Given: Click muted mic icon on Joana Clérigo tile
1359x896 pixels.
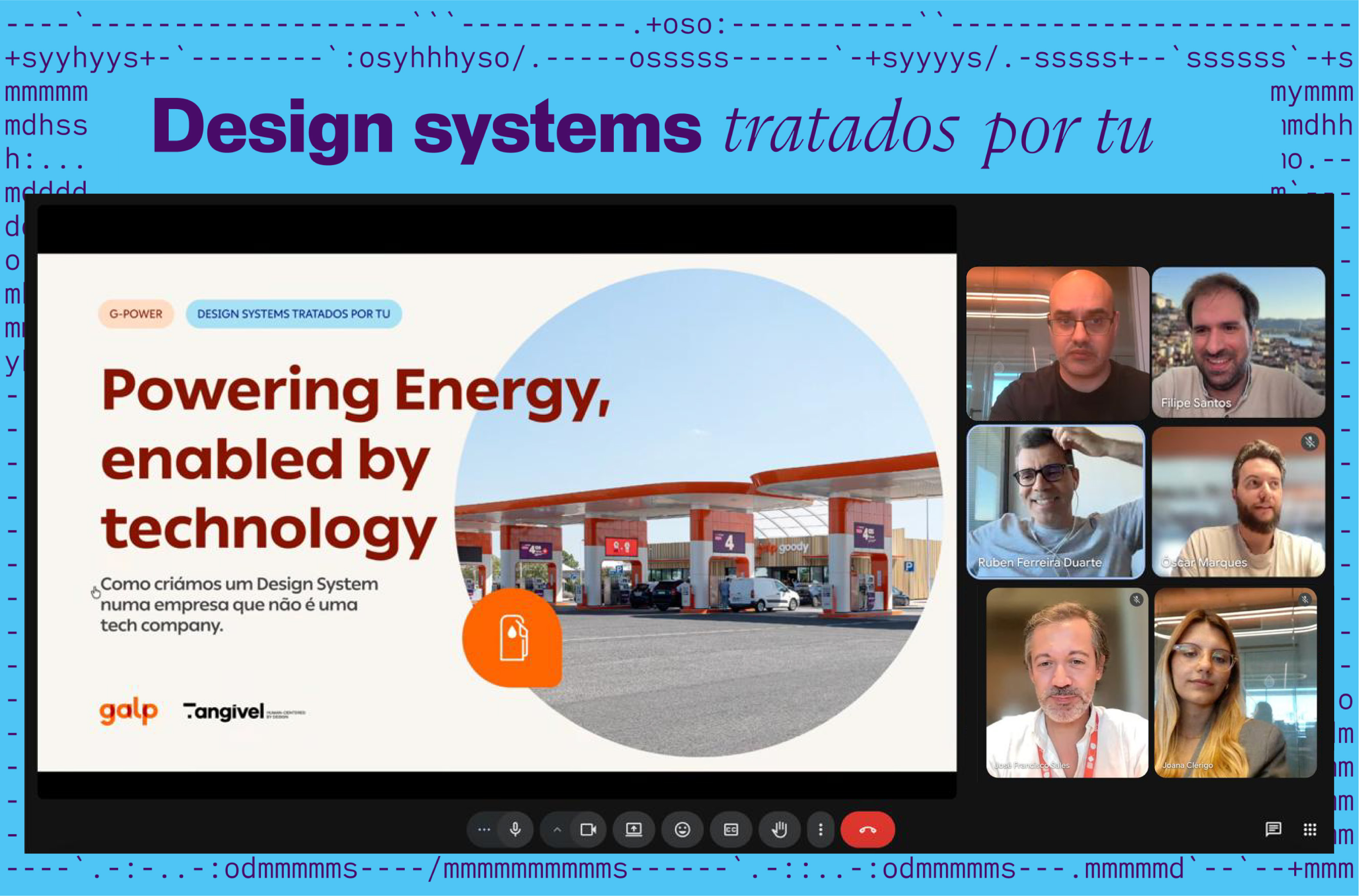Looking at the screenshot, I should coord(1305,600).
